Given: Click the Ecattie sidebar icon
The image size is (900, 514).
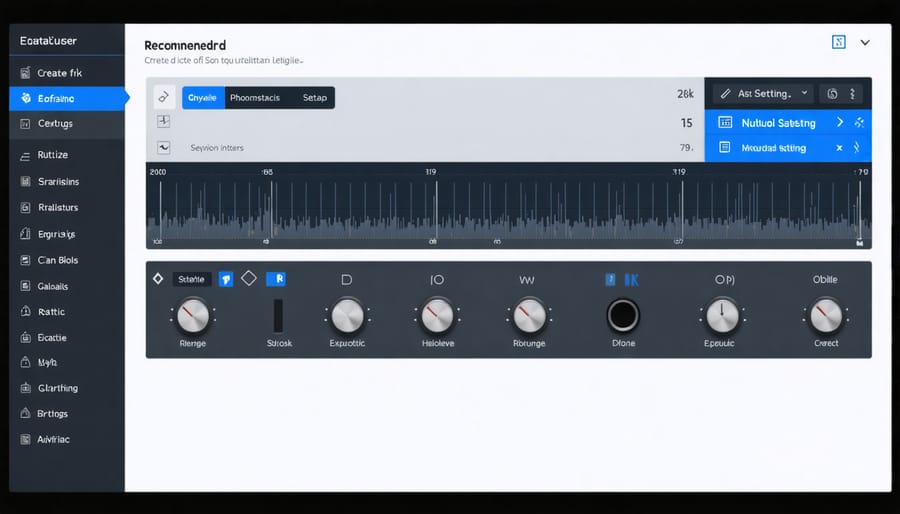Looking at the screenshot, I should pos(25,337).
